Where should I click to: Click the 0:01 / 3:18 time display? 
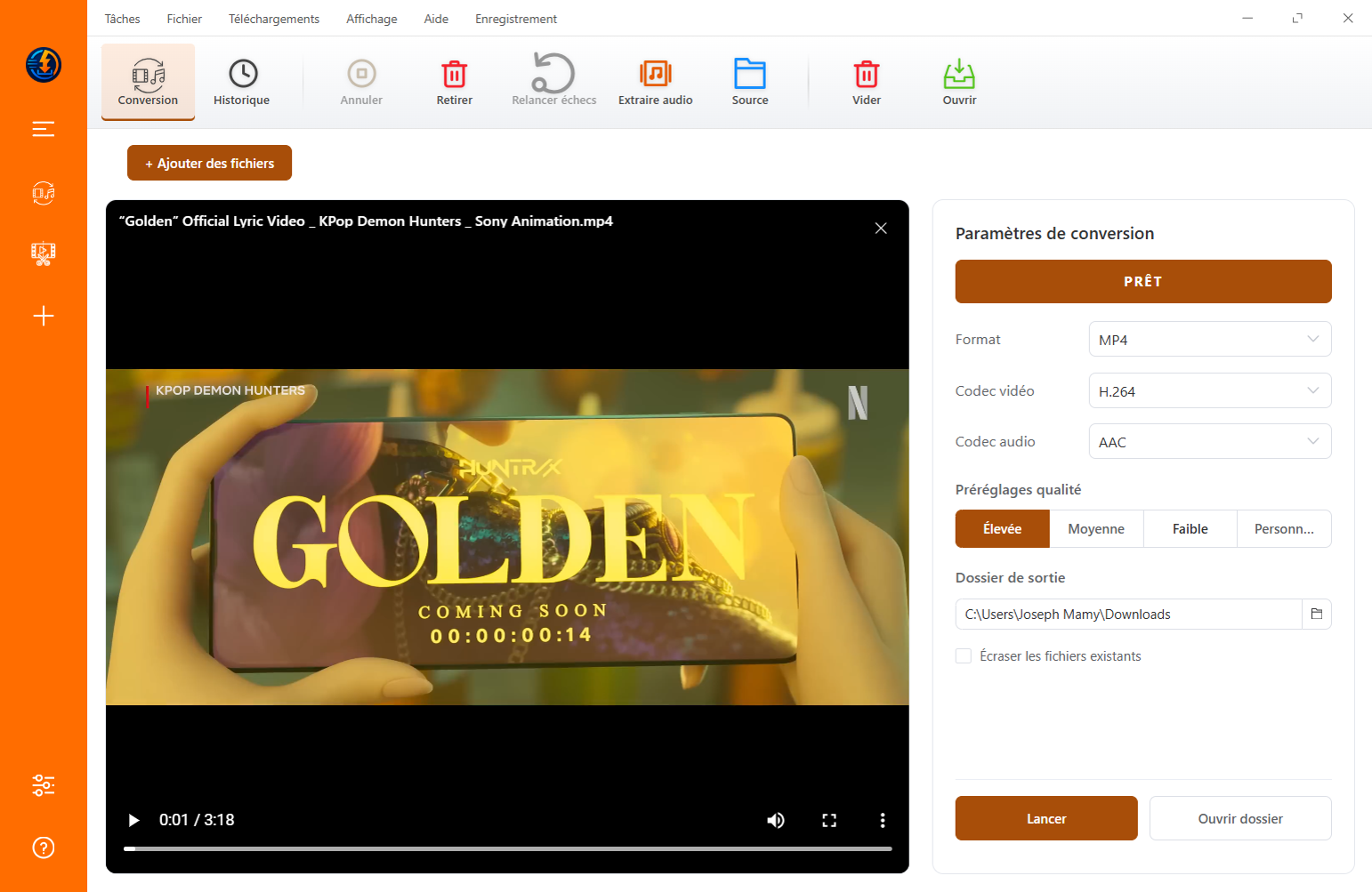tap(197, 820)
